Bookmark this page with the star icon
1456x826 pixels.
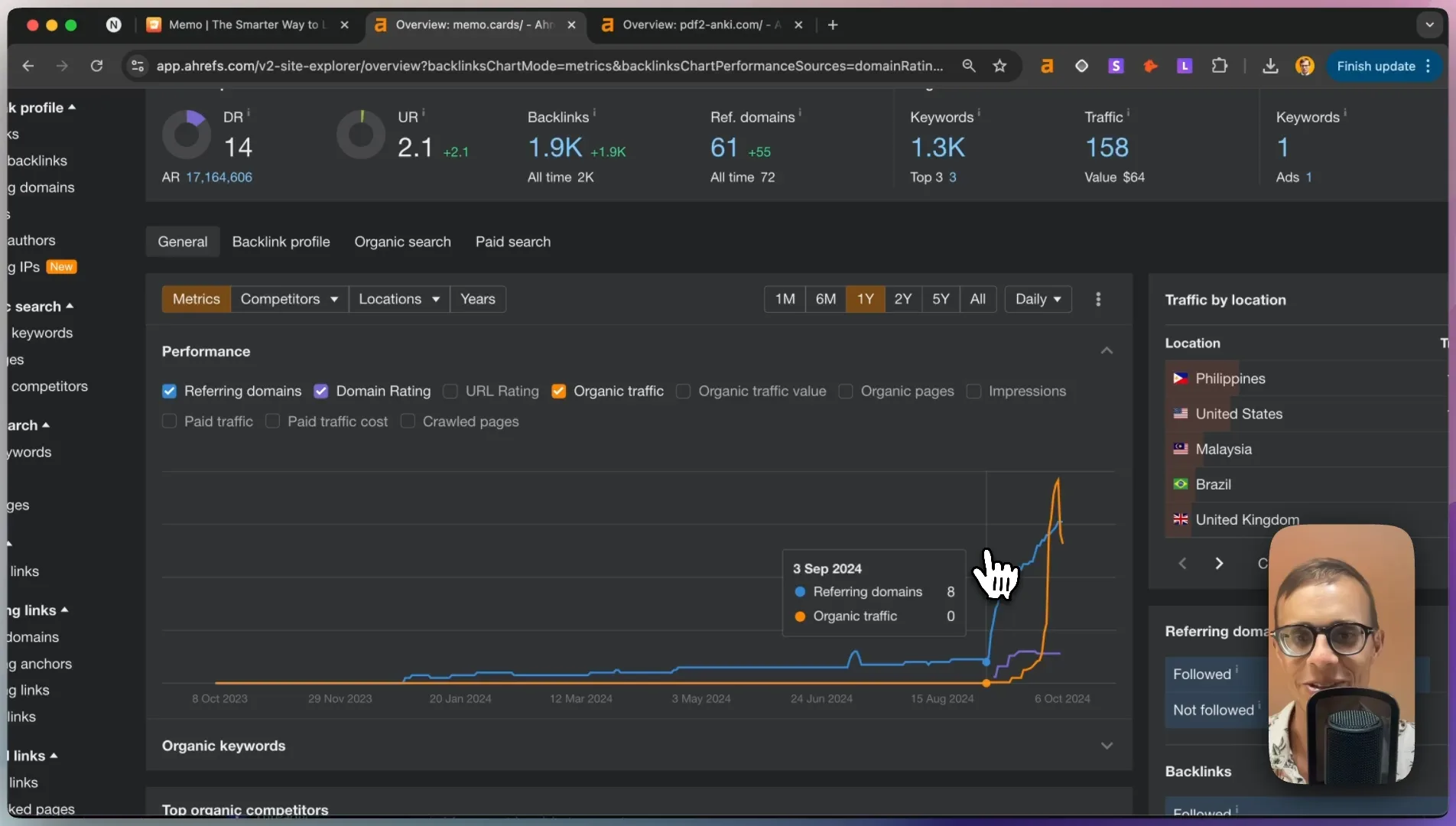[x=999, y=66]
